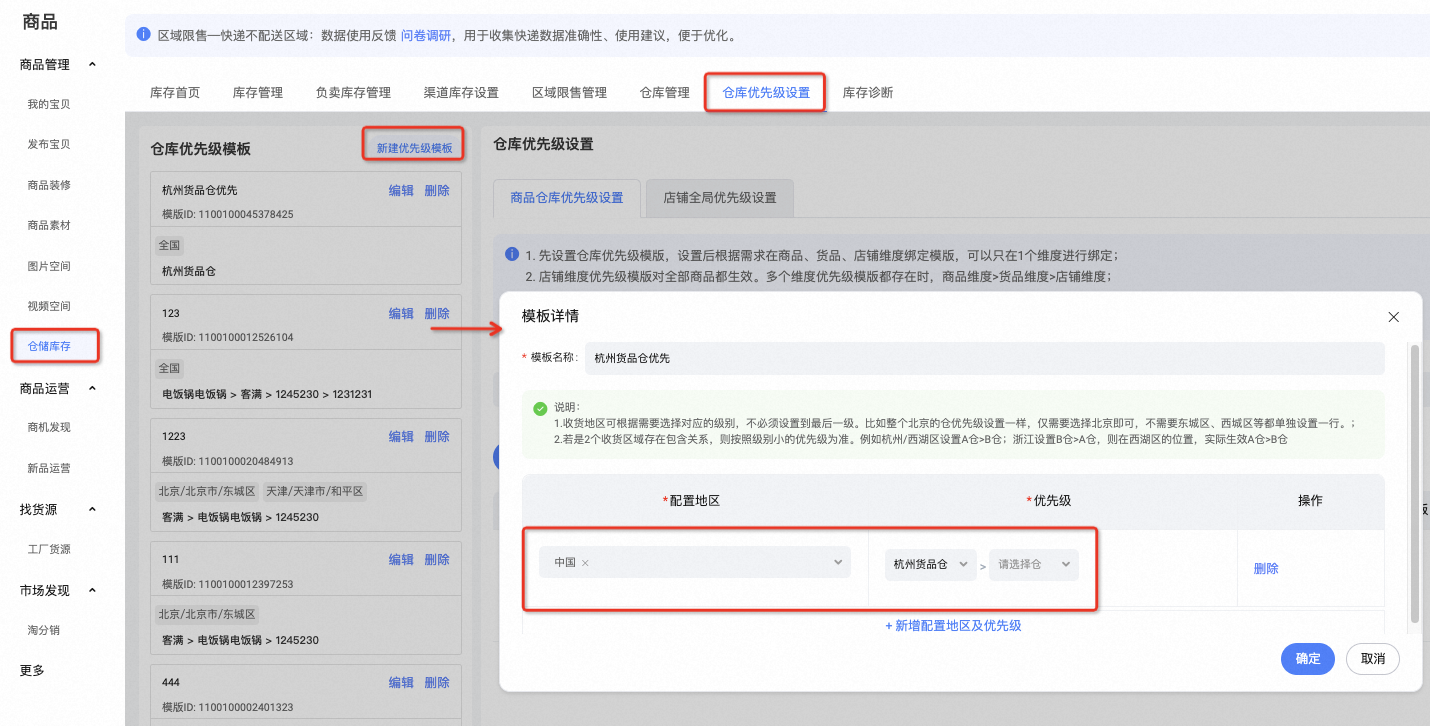This screenshot has width=1430, height=726.
Task: Click the 北京/北京市/东城区 tag in template 1223
Action: 207,491
